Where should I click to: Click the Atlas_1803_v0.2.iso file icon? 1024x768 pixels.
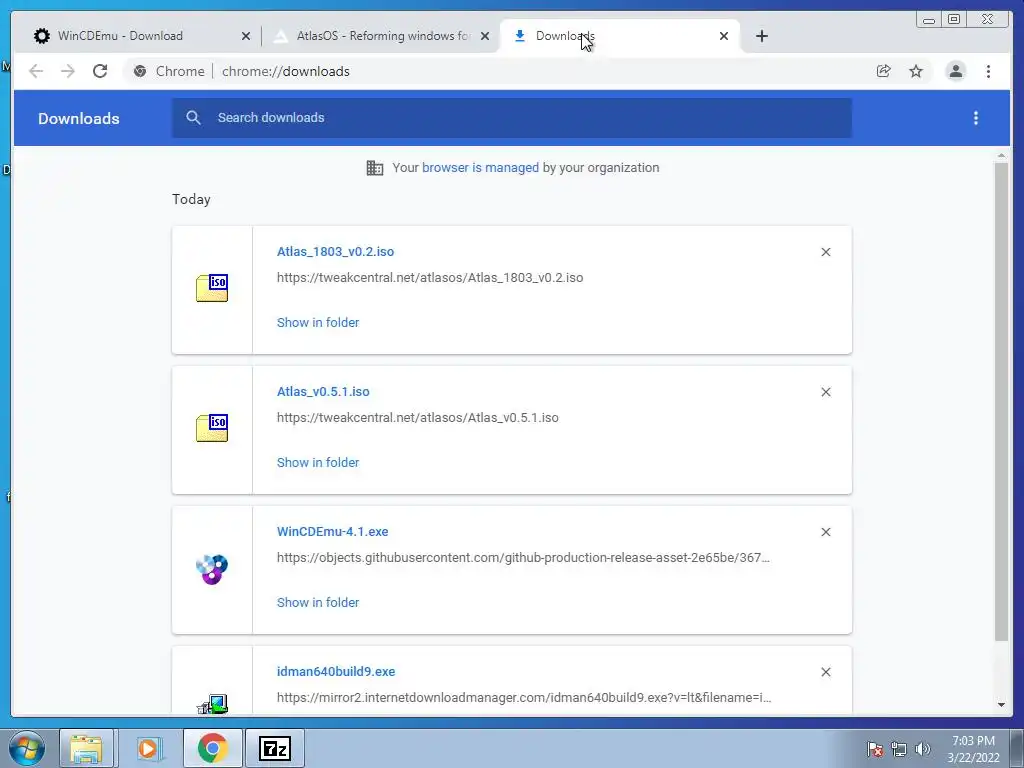coord(212,288)
